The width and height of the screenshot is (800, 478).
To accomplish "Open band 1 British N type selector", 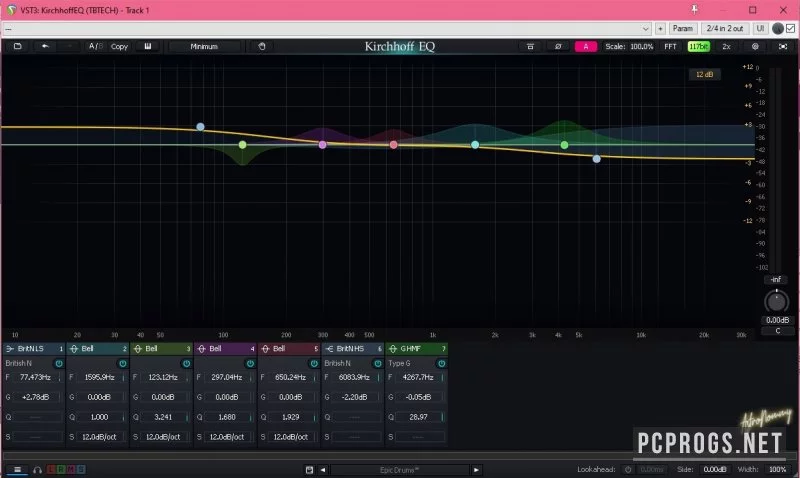I will [19, 364].
